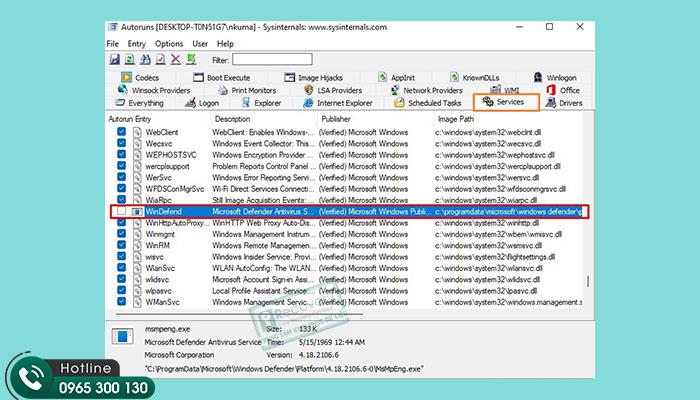Click the WMansvc file icon
This screenshot has height=400, width=700.
pyautogui.click(x=137, y=302)
